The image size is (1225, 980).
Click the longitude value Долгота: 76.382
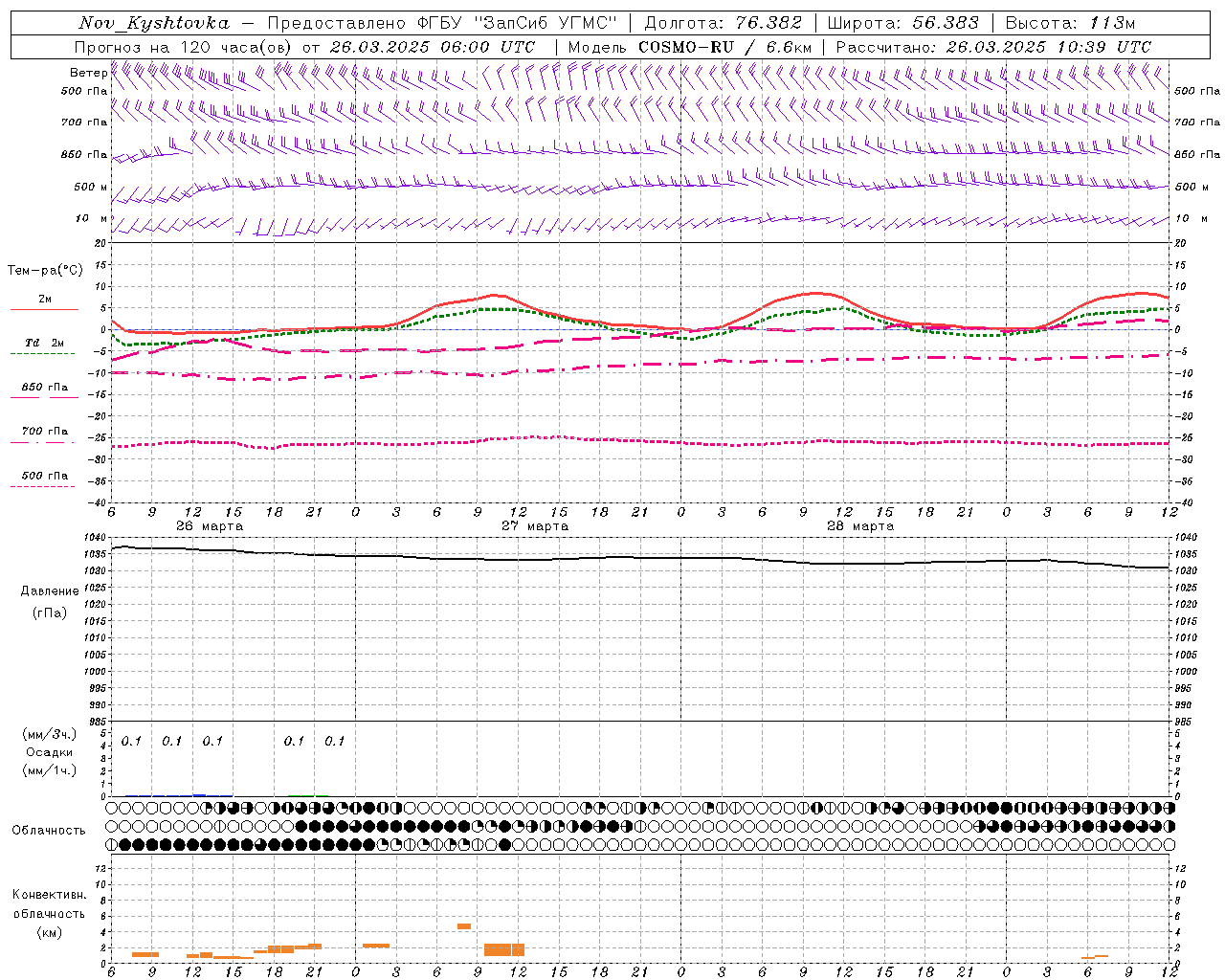(722, 23)
